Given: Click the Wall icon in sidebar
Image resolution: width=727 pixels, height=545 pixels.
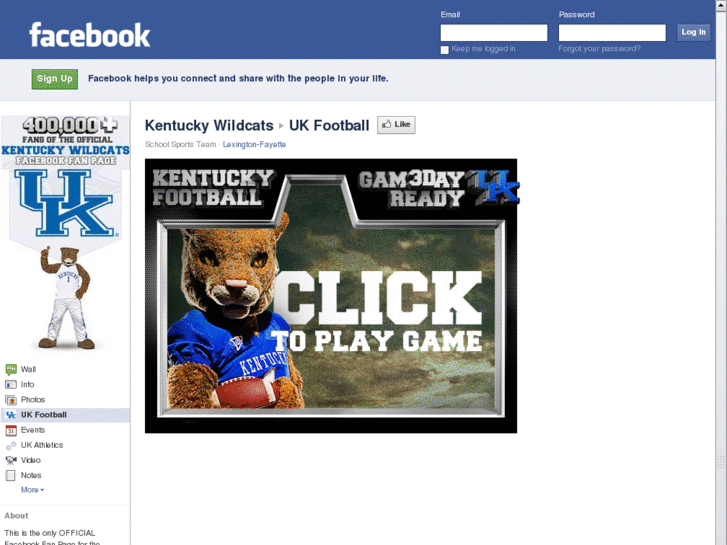Looking at the screenshot, I should pos(11,369).
